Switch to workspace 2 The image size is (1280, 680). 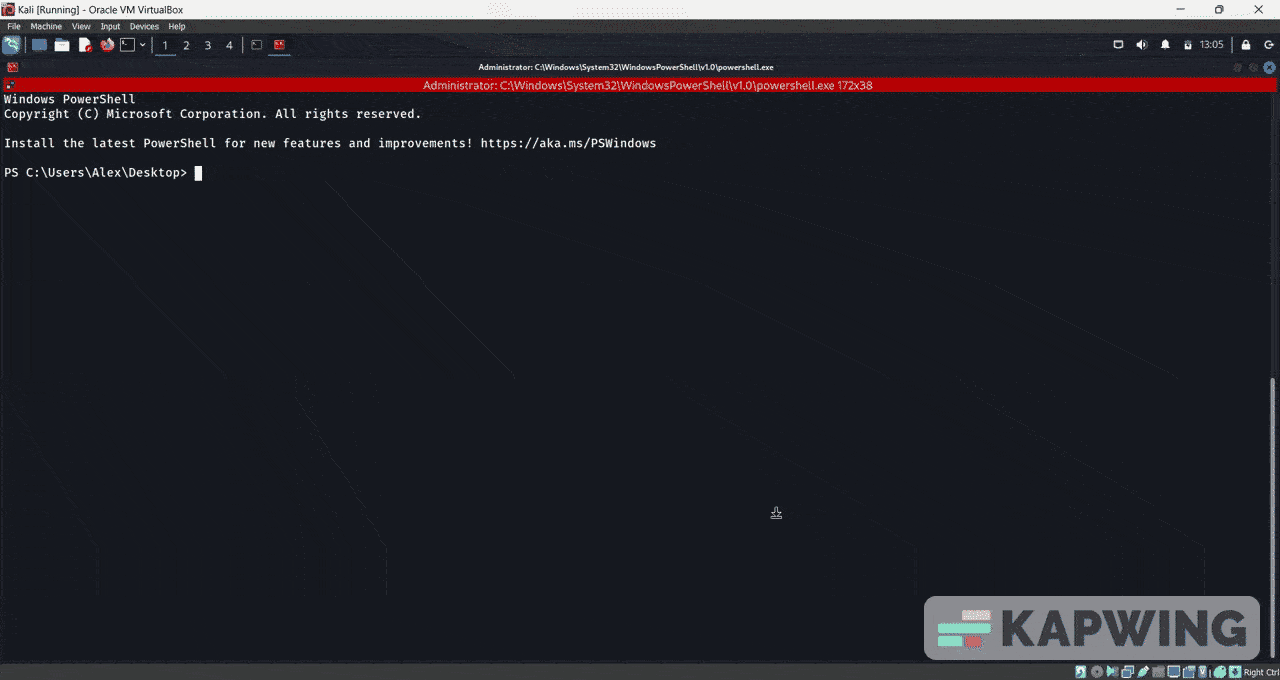[x=186, y=44]
